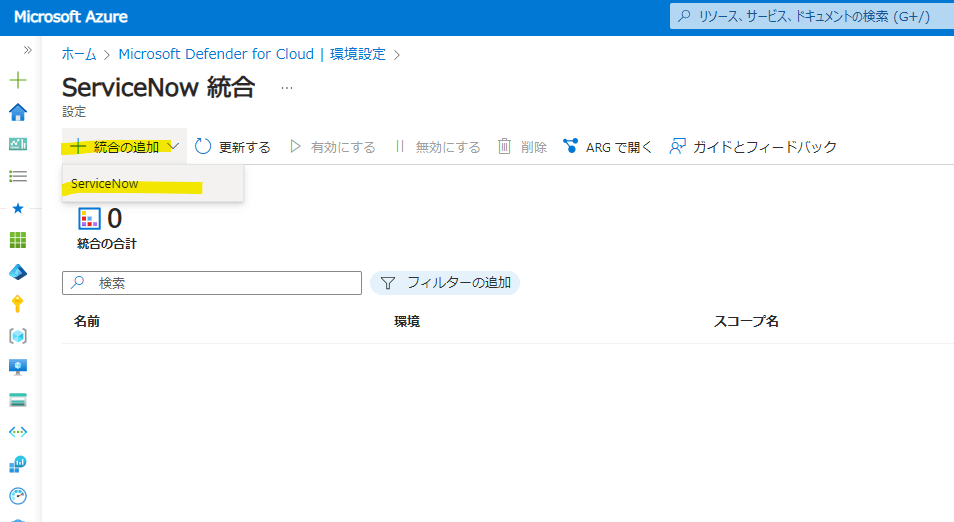This screenshot has width=954, height=522.
Task: Sort by the スコープ名 column header
Action: tap(746, 321)
